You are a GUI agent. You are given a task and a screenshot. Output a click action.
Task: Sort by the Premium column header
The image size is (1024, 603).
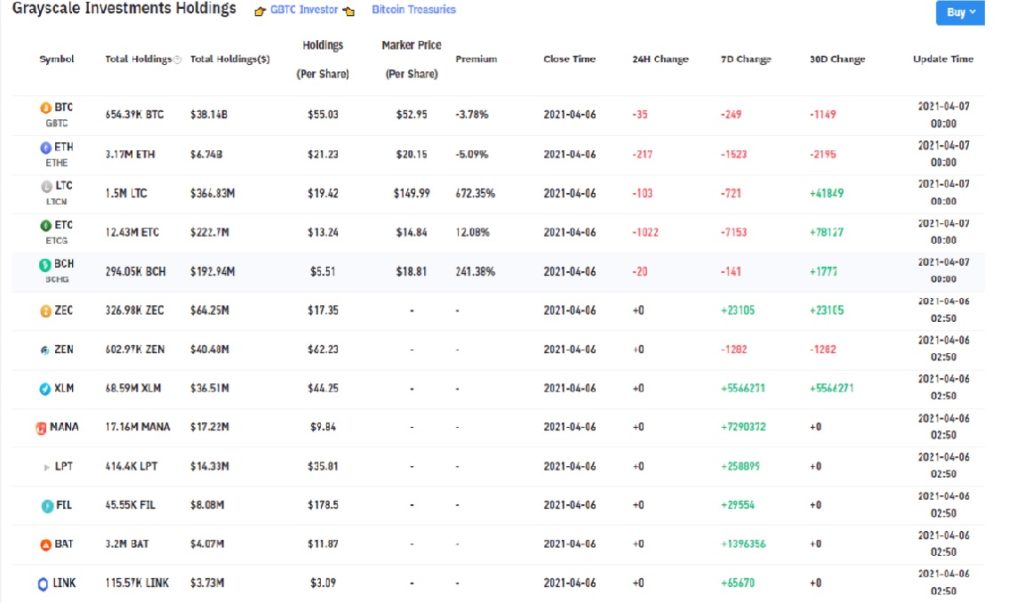[x=476, y=59]
